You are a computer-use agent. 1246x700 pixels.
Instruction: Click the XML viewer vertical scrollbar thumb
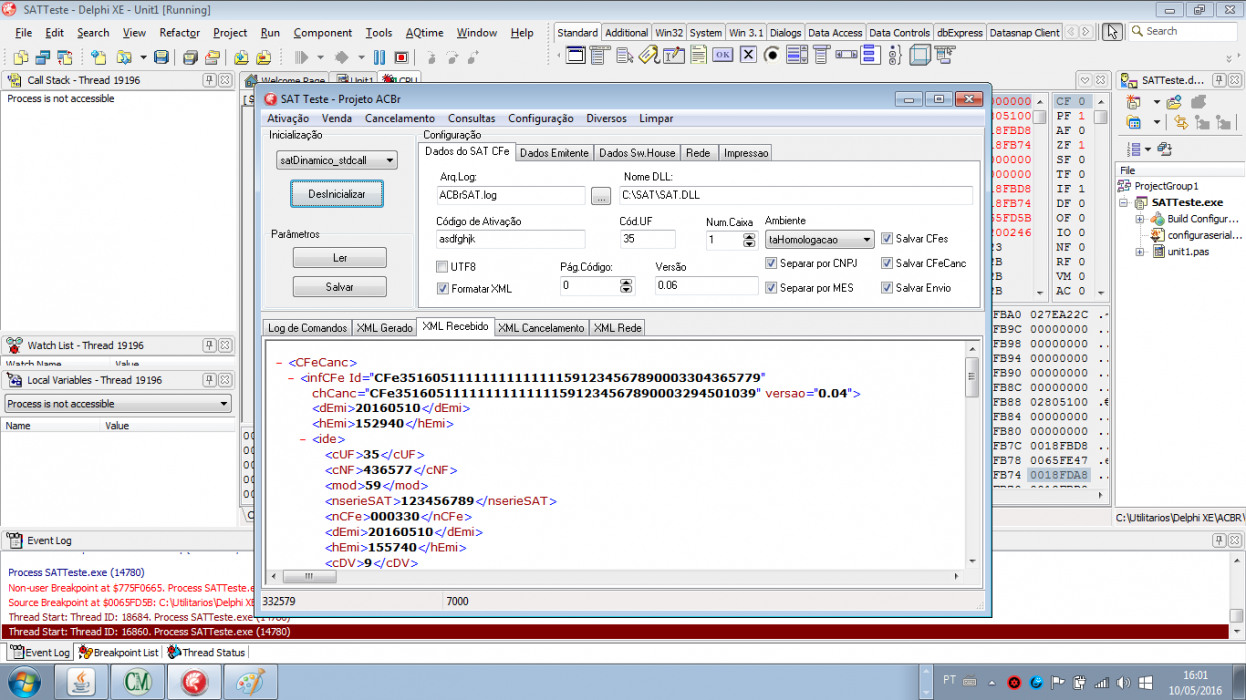coord(971,377)
